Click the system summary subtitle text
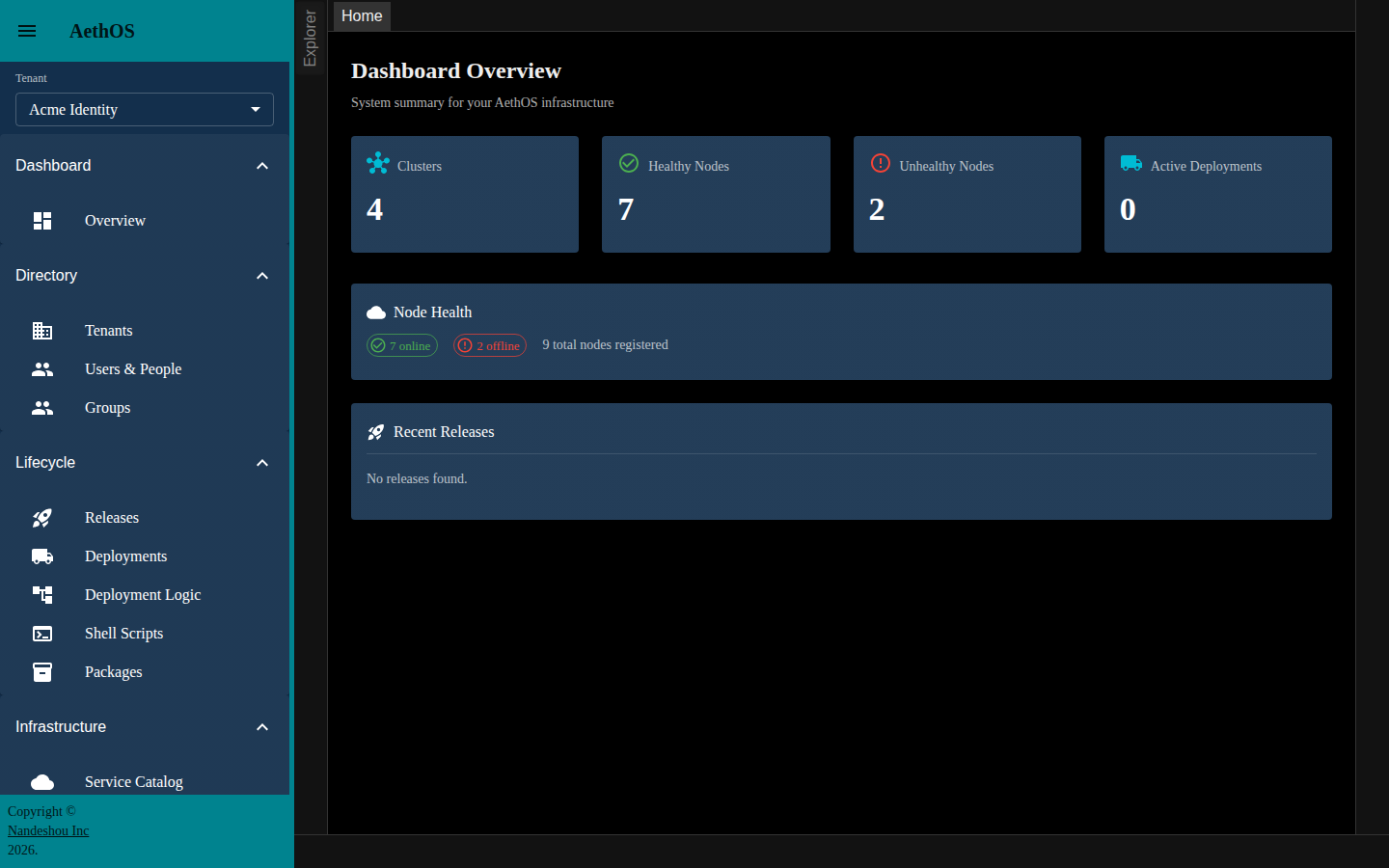The width and height of the screenshot is (1389, 868). pos(482,102)
